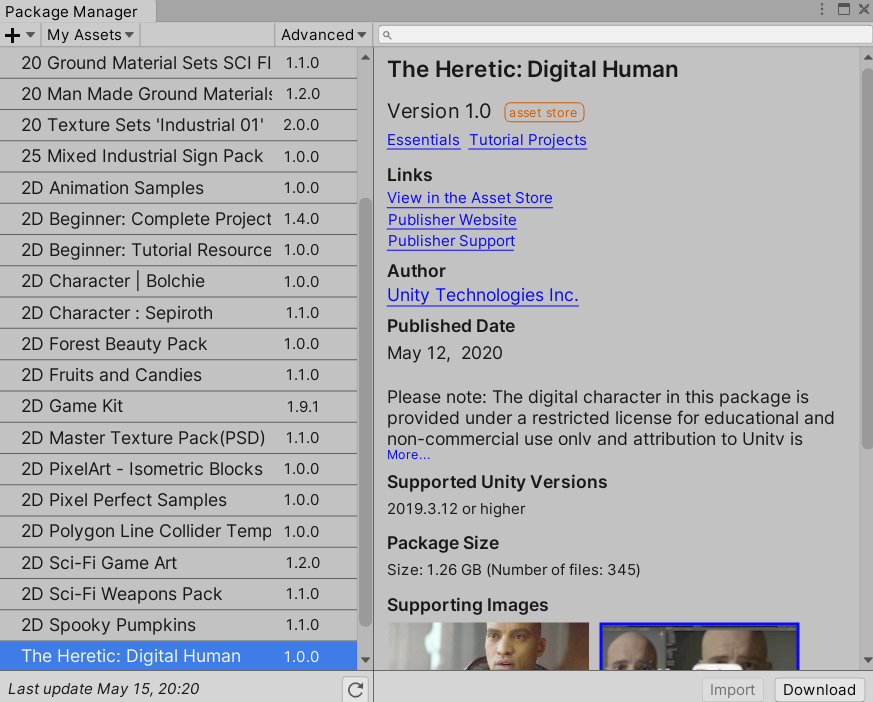
Task: Select 2D Animation Samples package
Action: click(x=178, y=188)
